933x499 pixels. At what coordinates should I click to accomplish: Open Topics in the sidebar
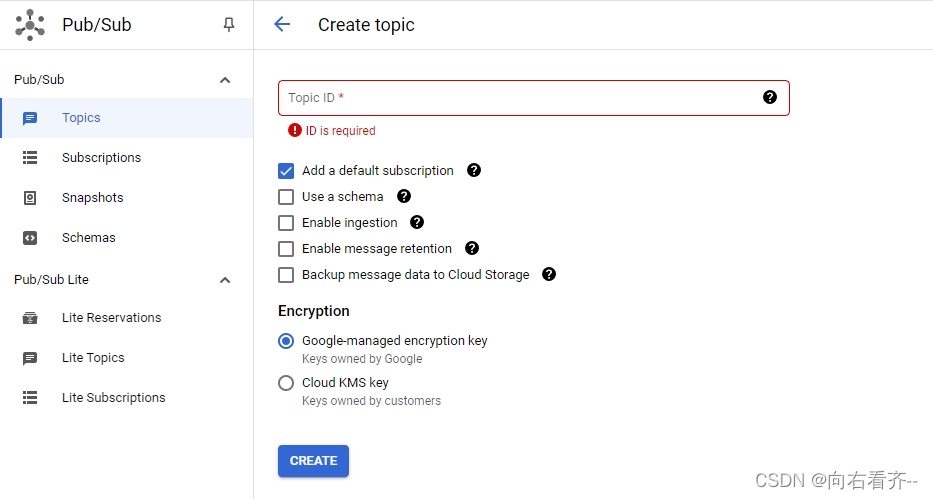(x=127, y=118)
